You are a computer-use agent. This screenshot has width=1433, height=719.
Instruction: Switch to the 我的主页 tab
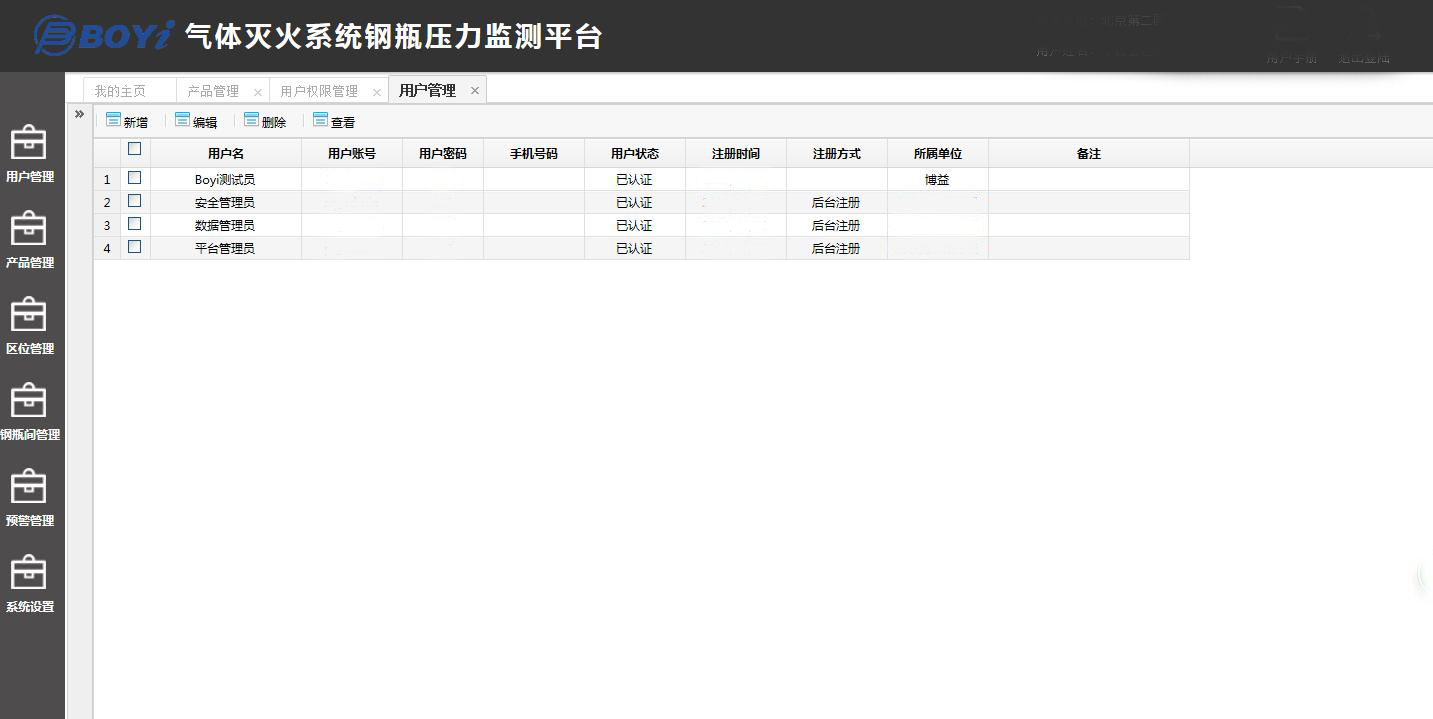[x=120, y=91]
